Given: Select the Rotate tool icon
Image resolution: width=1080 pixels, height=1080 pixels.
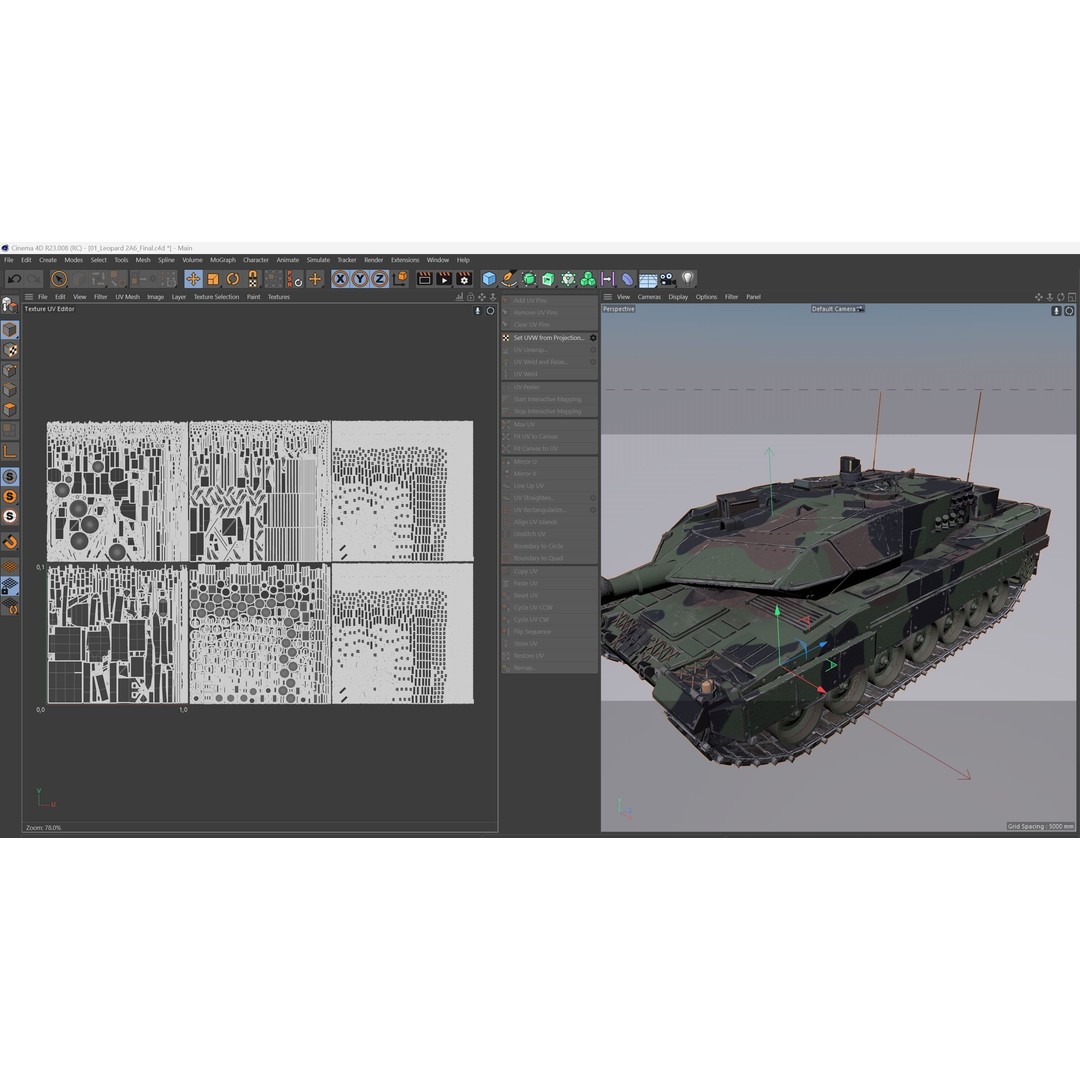Looking at the screenshot, I should 231,279.
